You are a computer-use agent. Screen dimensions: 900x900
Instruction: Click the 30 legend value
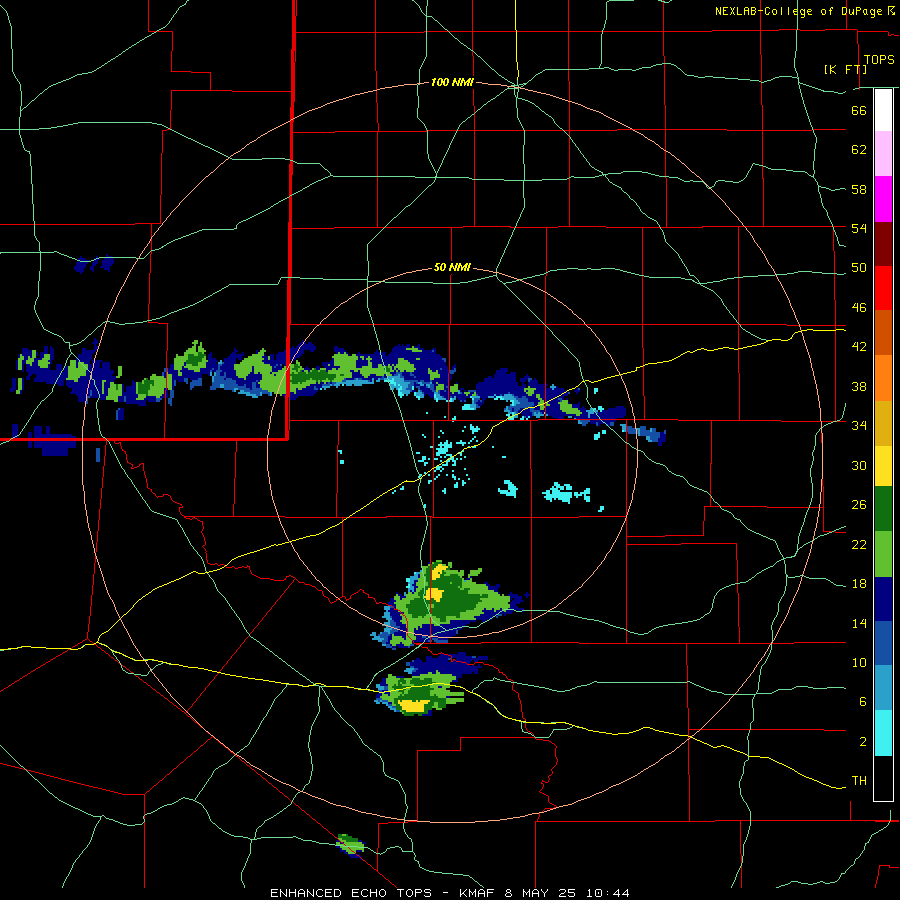point(859,465)
